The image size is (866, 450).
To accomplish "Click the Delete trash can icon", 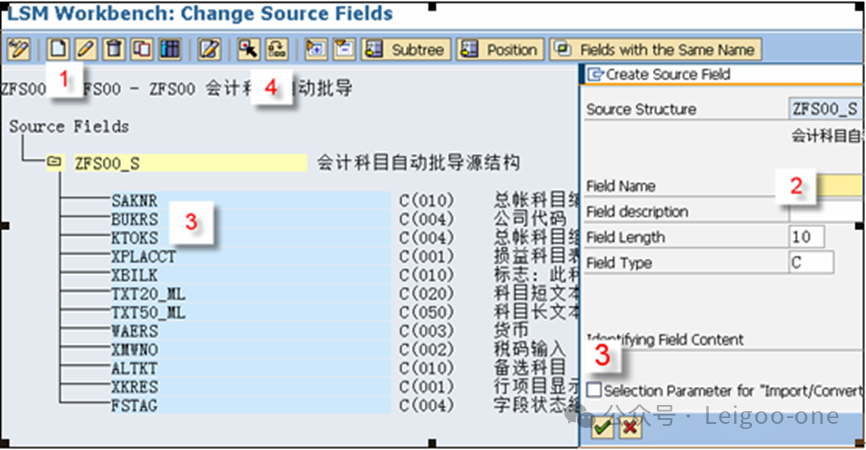I will pyautogui.click(x=114, y=49).
